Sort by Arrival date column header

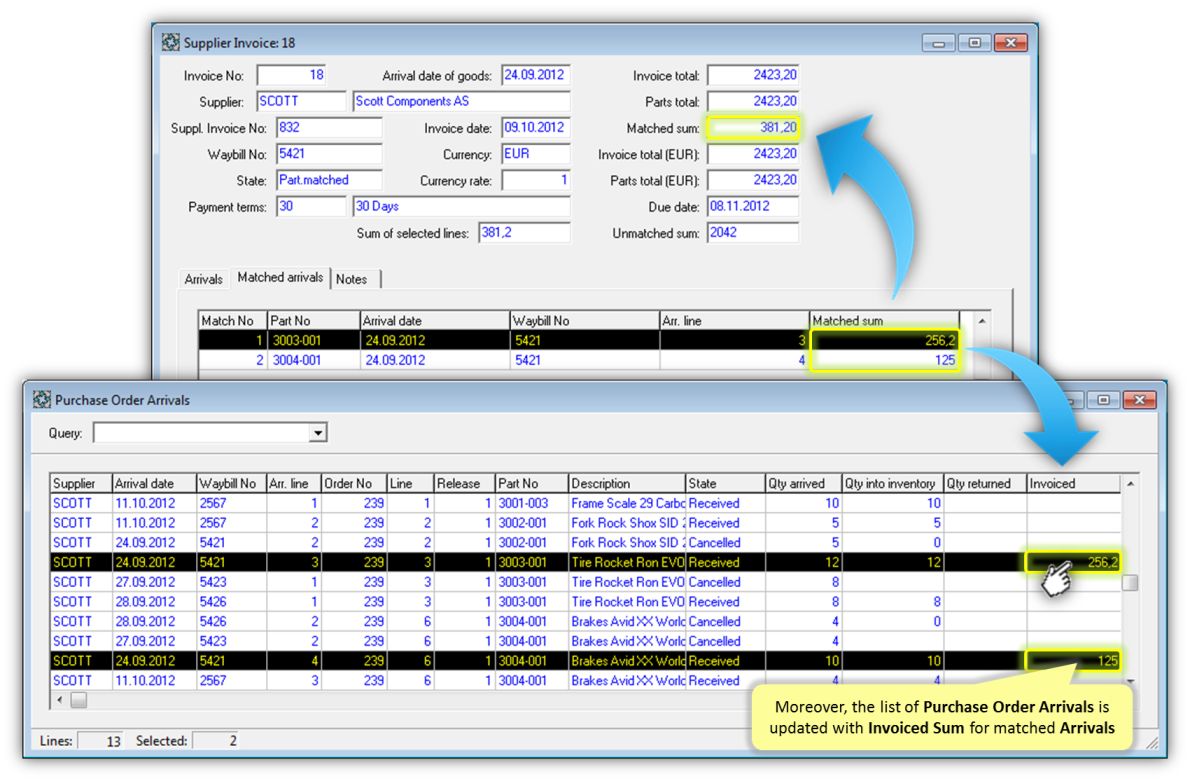153,483
